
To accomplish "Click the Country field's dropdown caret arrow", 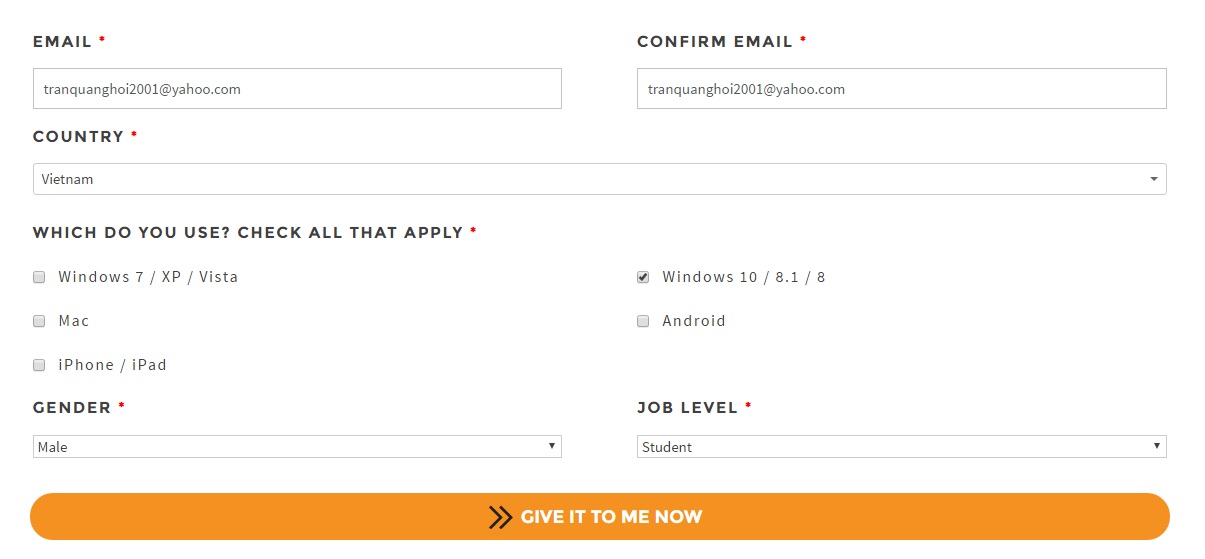I will coord(1154,180).
